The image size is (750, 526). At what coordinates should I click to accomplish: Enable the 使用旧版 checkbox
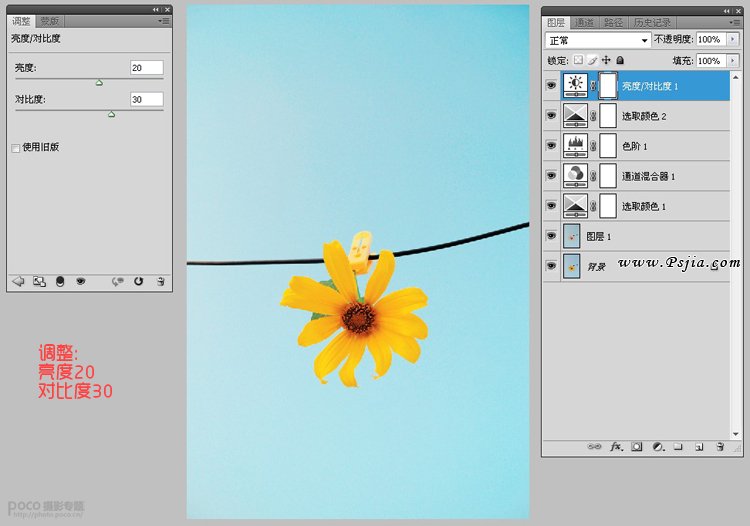pos(15,148)
